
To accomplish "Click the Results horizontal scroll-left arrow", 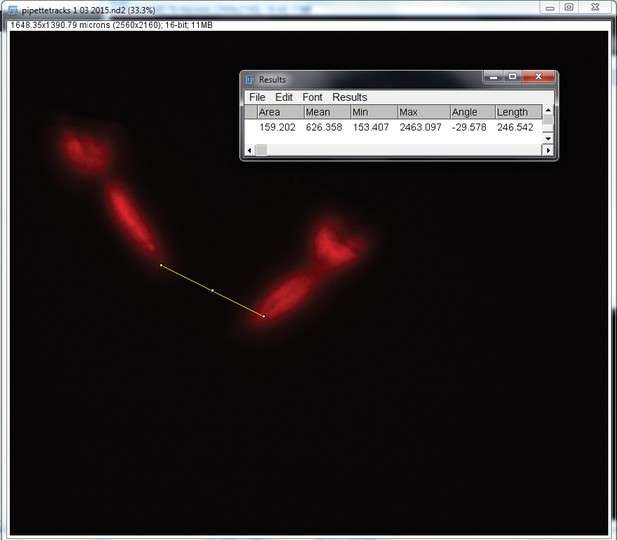I will (249, 150).
